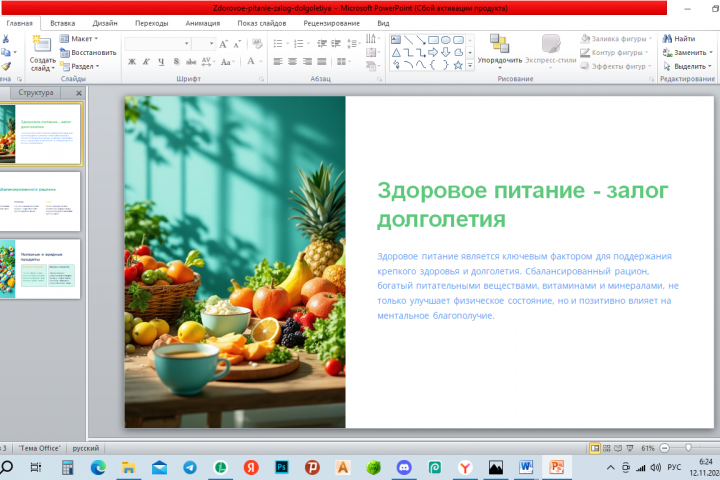Viewport: 720px width, 480px height.
Task: Align text left
Action: pos(278,62)
